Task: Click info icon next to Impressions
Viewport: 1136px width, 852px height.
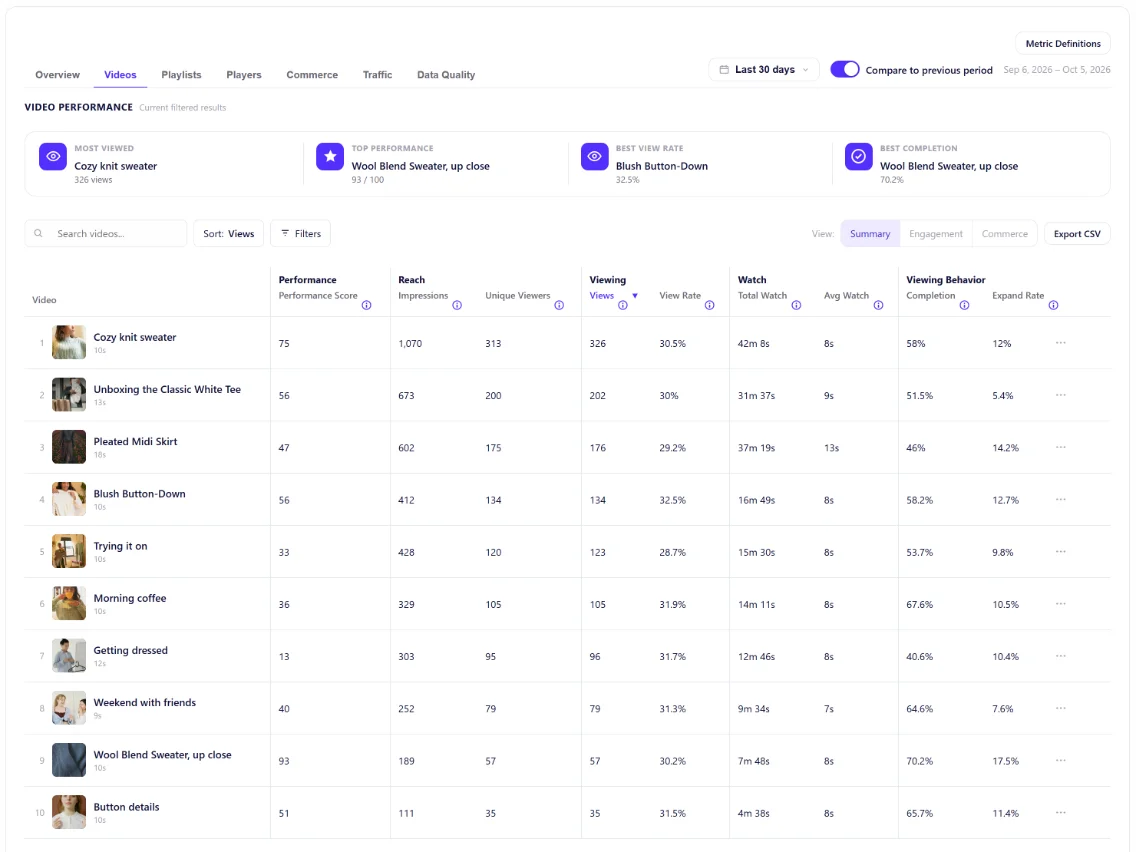Action: coord(457,305)
